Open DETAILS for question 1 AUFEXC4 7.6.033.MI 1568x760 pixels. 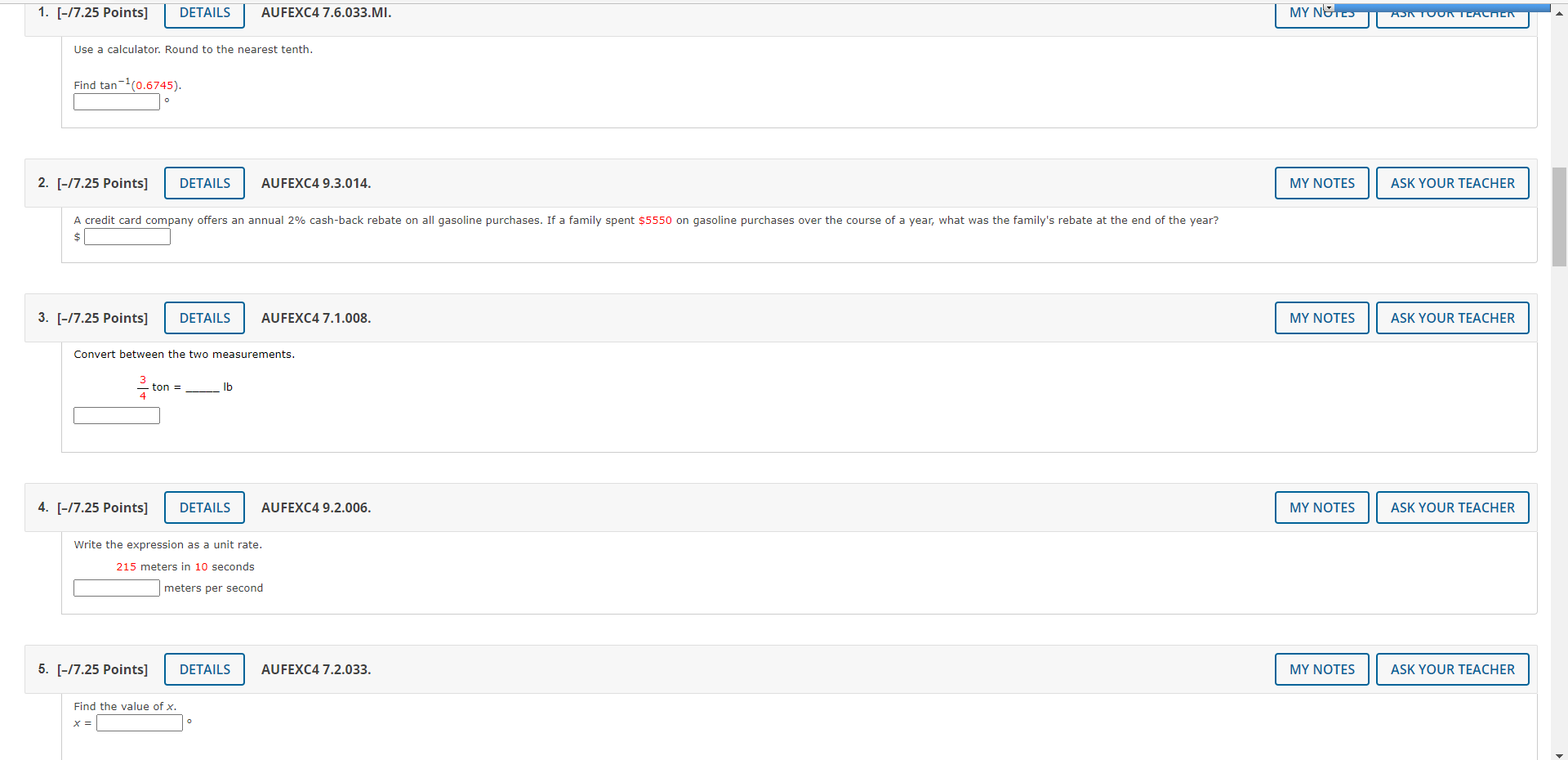203,12
